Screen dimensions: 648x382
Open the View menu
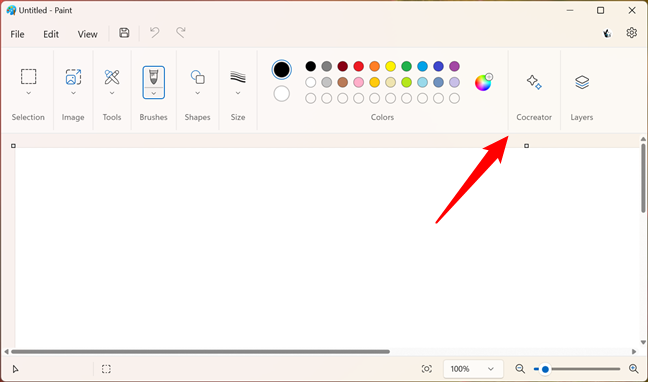88,34
